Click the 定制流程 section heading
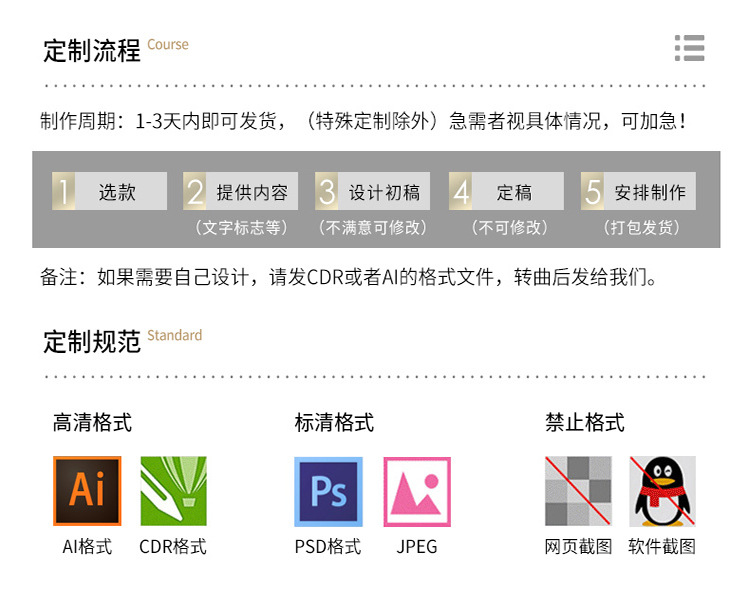 (92, 51)
